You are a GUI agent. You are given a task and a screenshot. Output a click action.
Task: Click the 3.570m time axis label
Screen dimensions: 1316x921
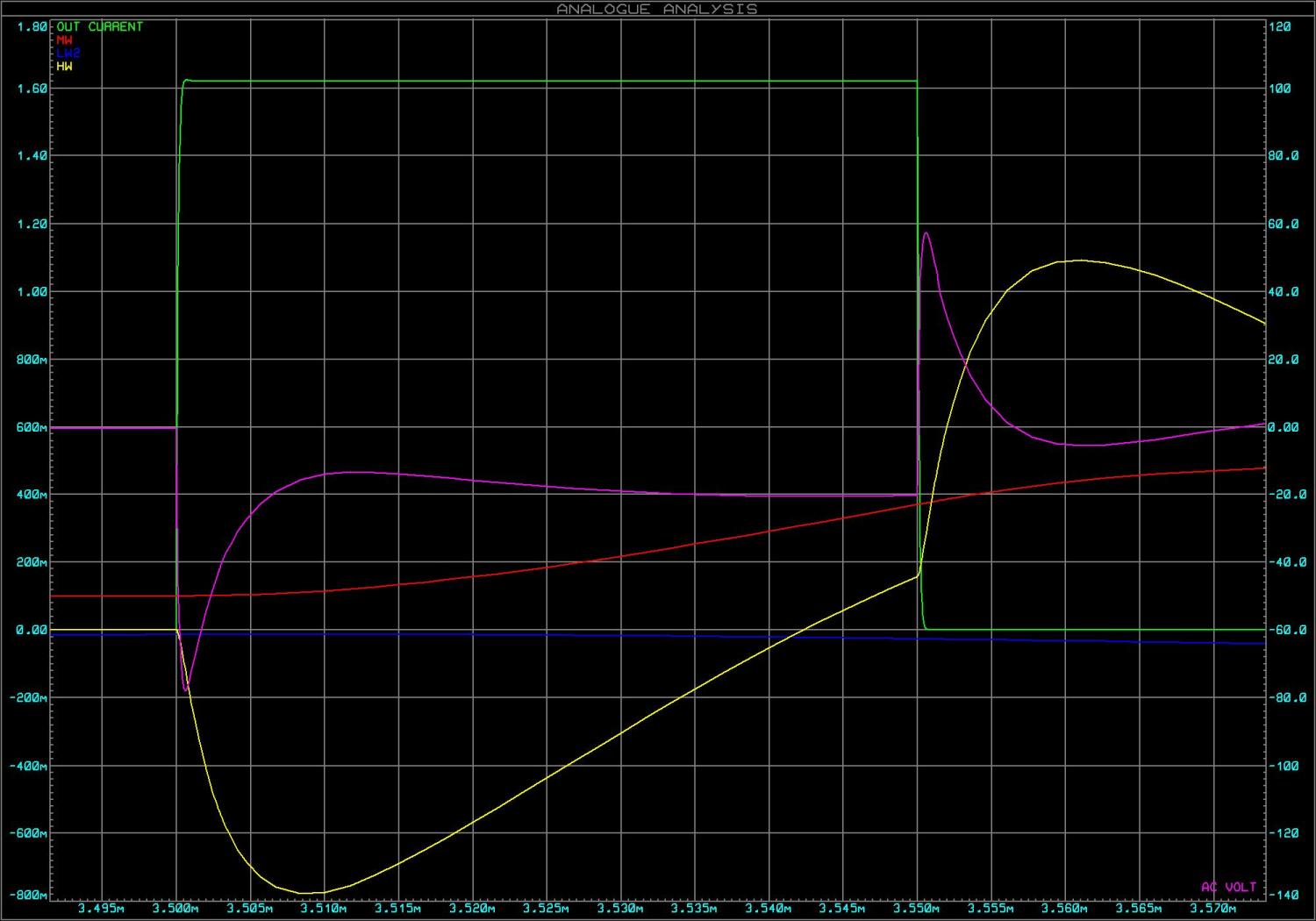[1214, 909]
